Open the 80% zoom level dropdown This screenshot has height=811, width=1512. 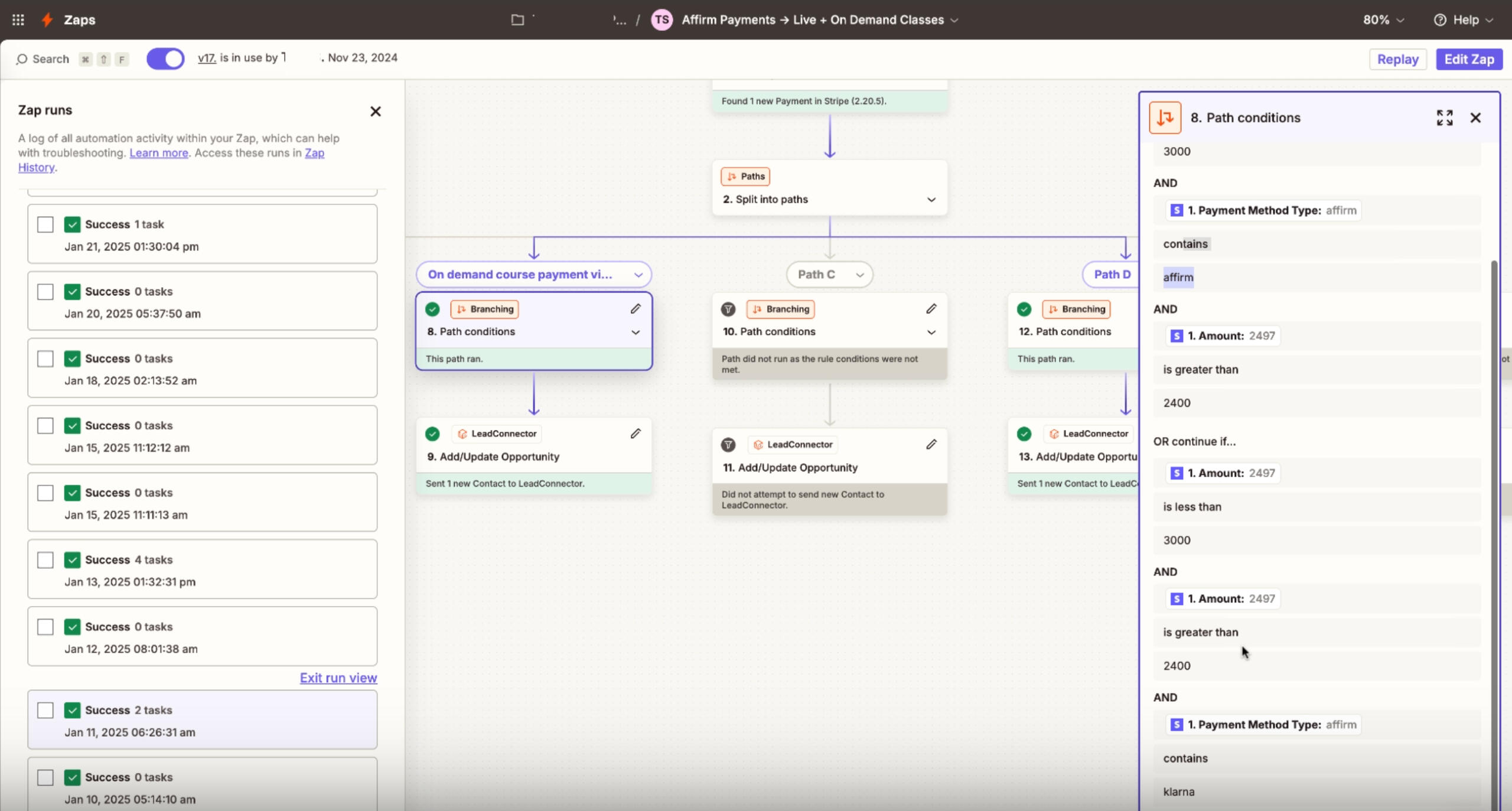[1383, 19]
